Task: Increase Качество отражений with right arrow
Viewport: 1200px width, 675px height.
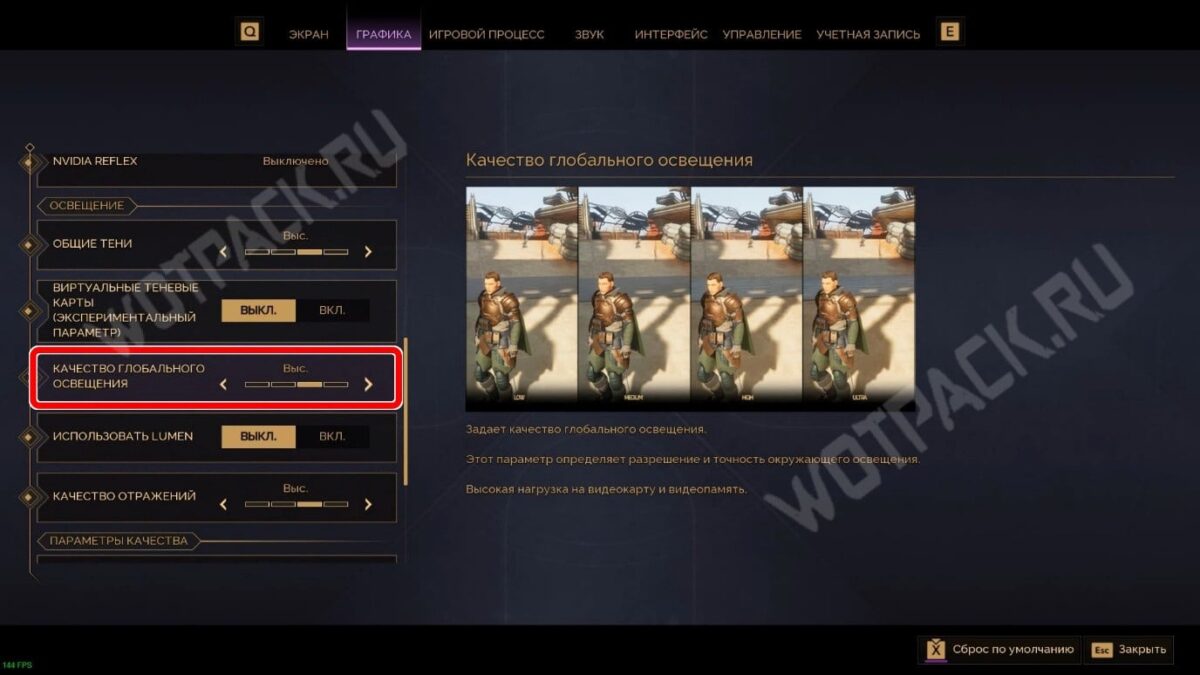Action: (368, 504)
